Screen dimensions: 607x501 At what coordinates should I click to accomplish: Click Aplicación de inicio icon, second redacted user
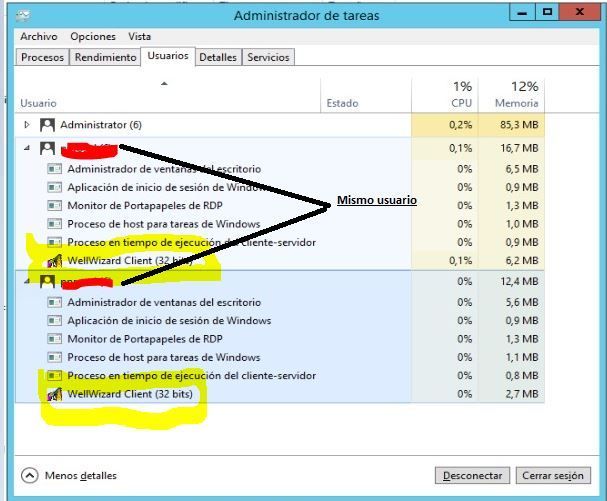coord(54,321)
